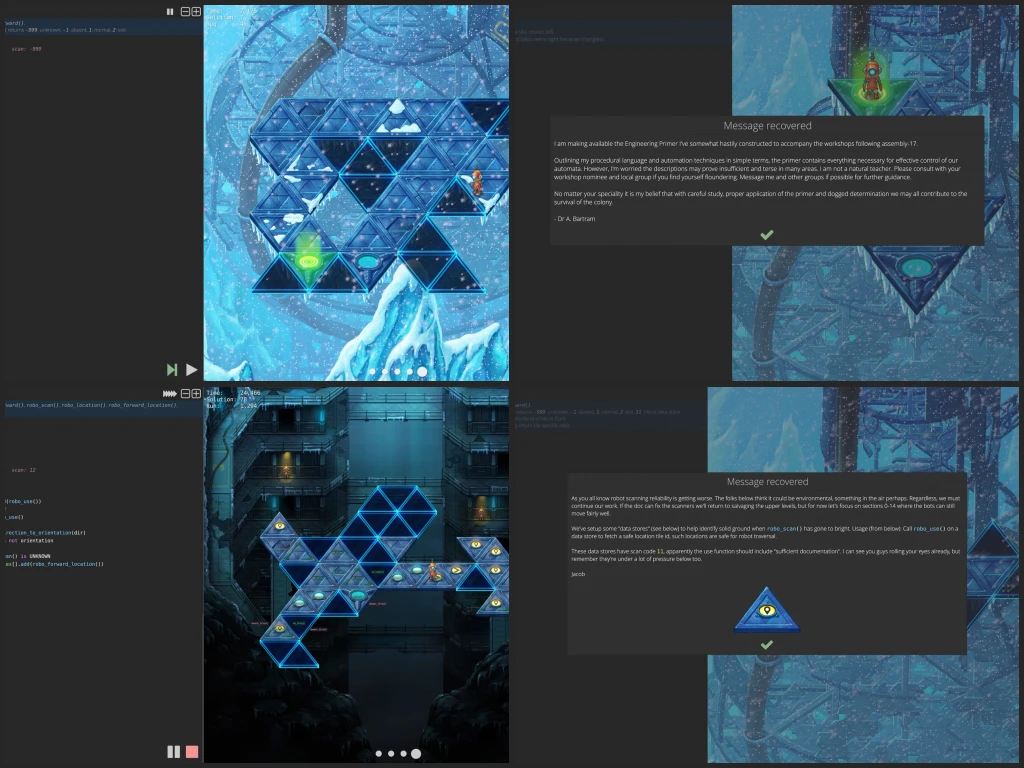Click the orange robot in the dark level
This screenshot has height=768, width=1024.
click(x=433, y=571)
